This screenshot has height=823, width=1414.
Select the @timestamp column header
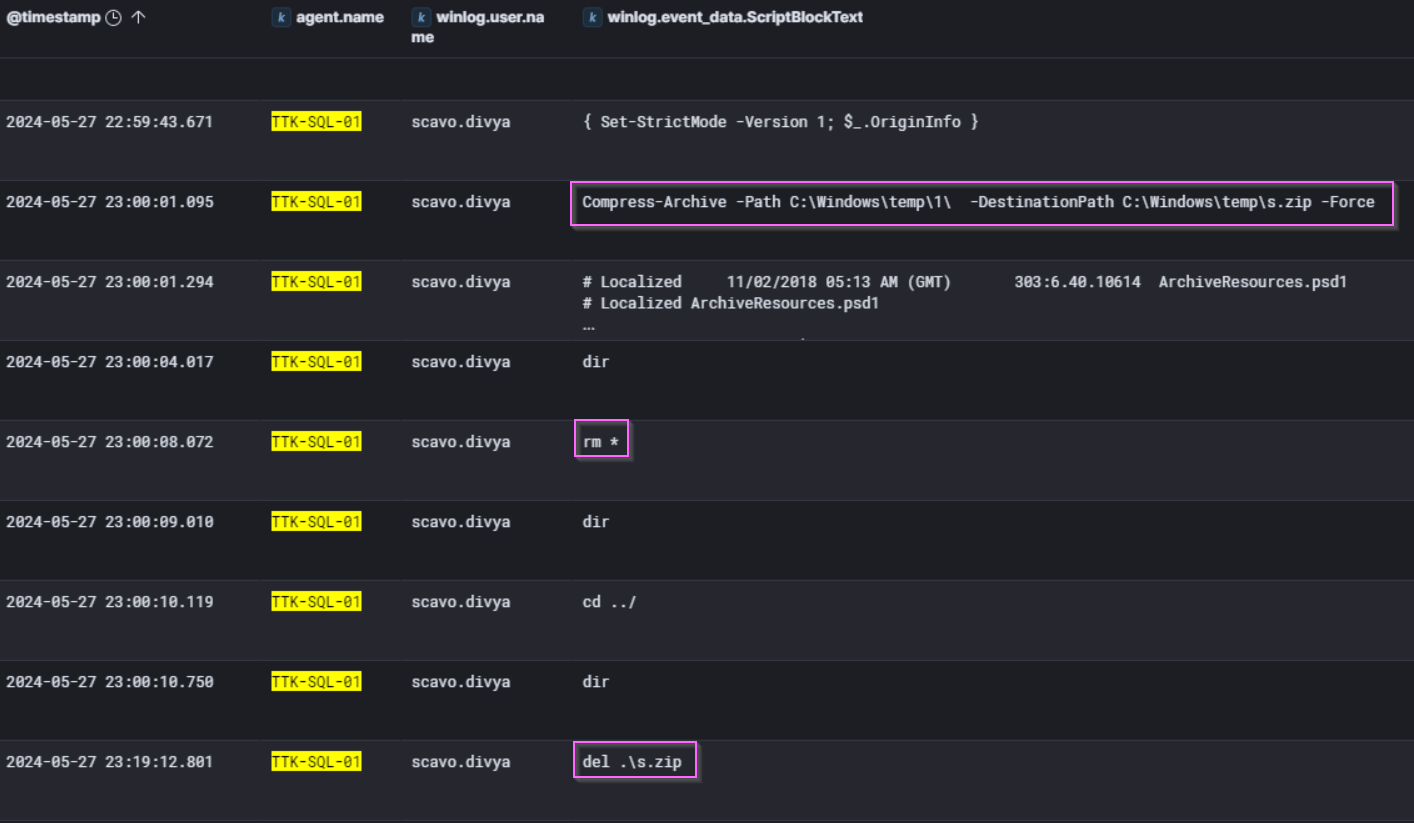[x=53, y=18]
